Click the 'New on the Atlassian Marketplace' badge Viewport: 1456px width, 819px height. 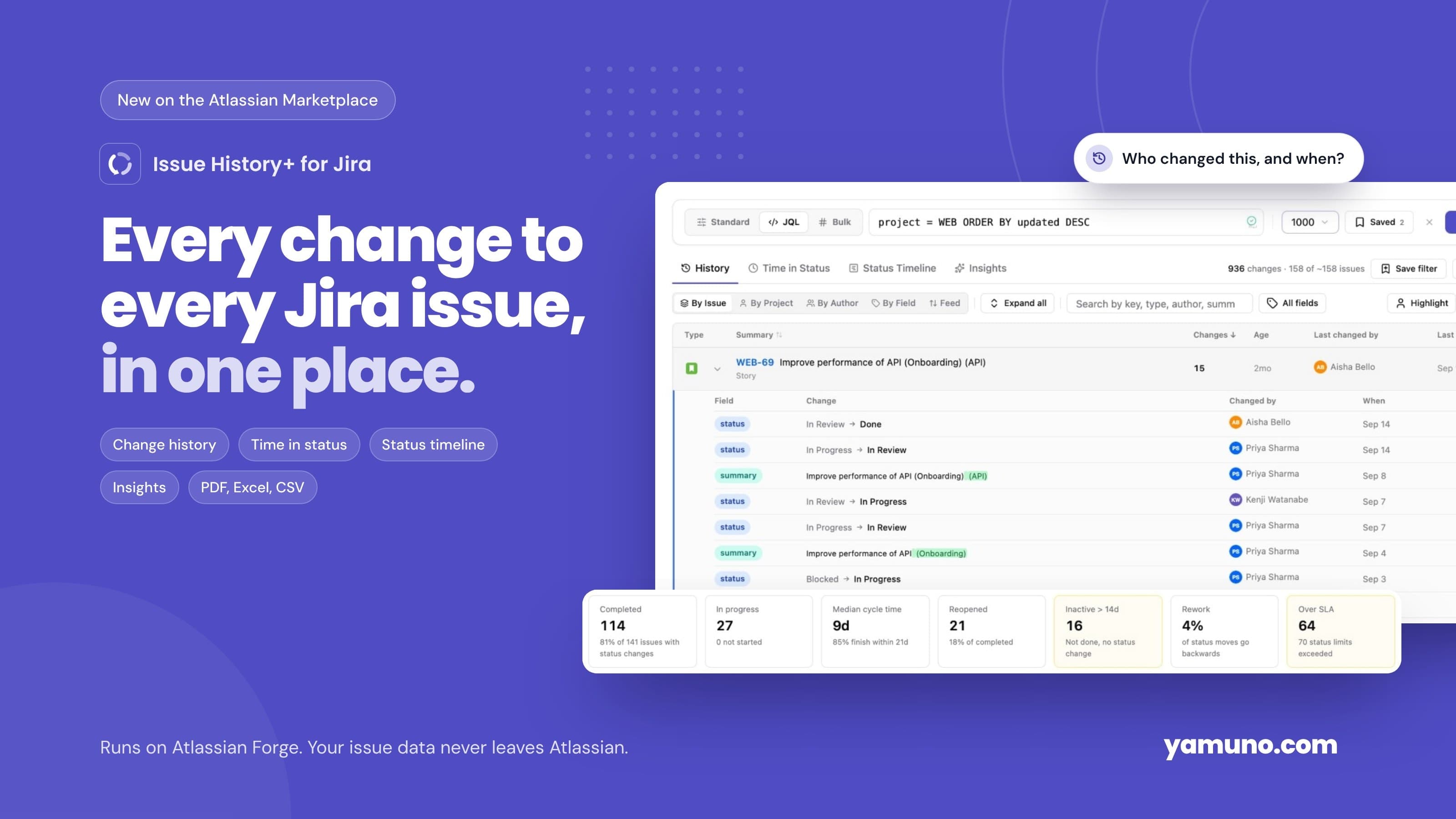click(248, 100)
